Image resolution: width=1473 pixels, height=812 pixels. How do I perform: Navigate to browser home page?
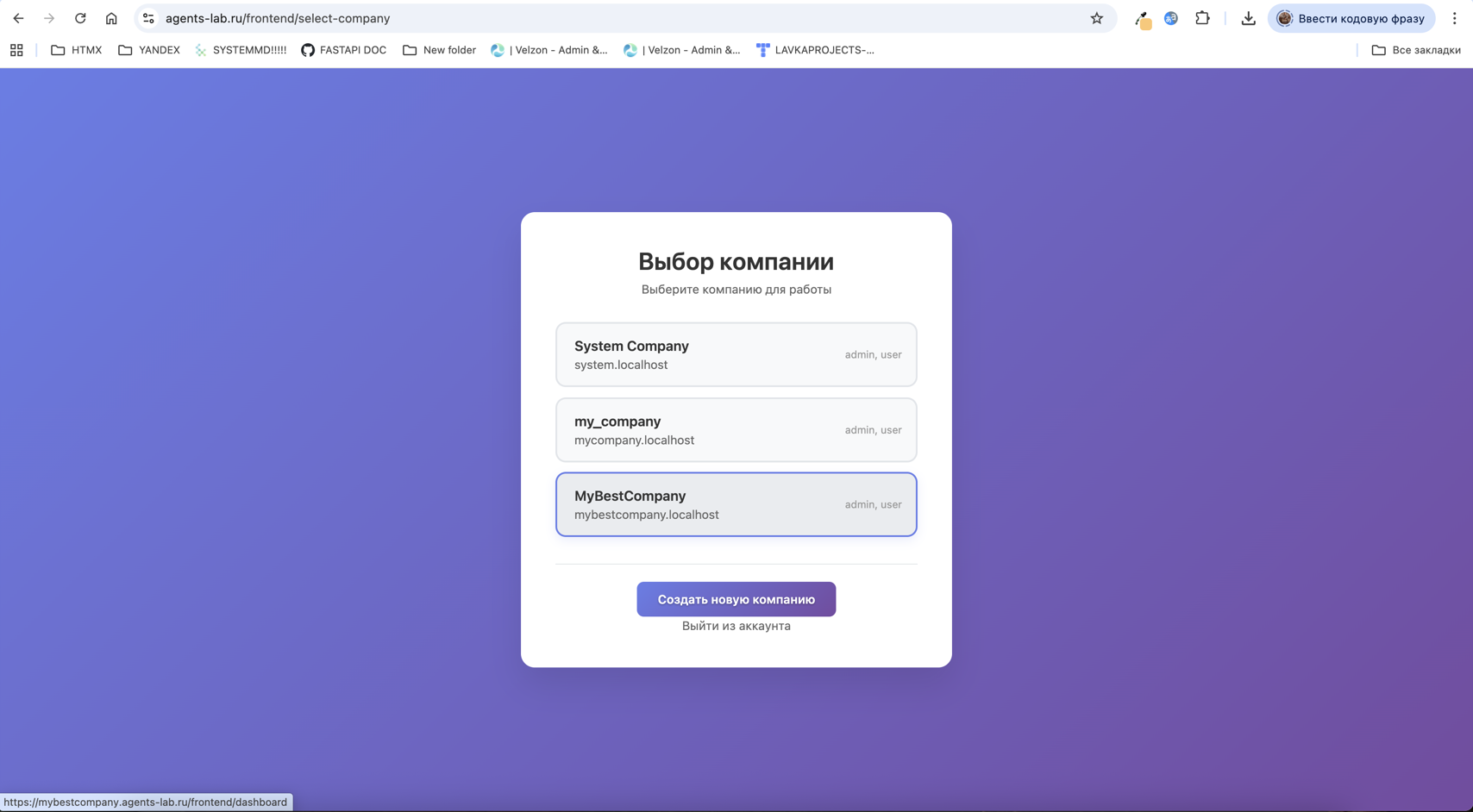111,17
